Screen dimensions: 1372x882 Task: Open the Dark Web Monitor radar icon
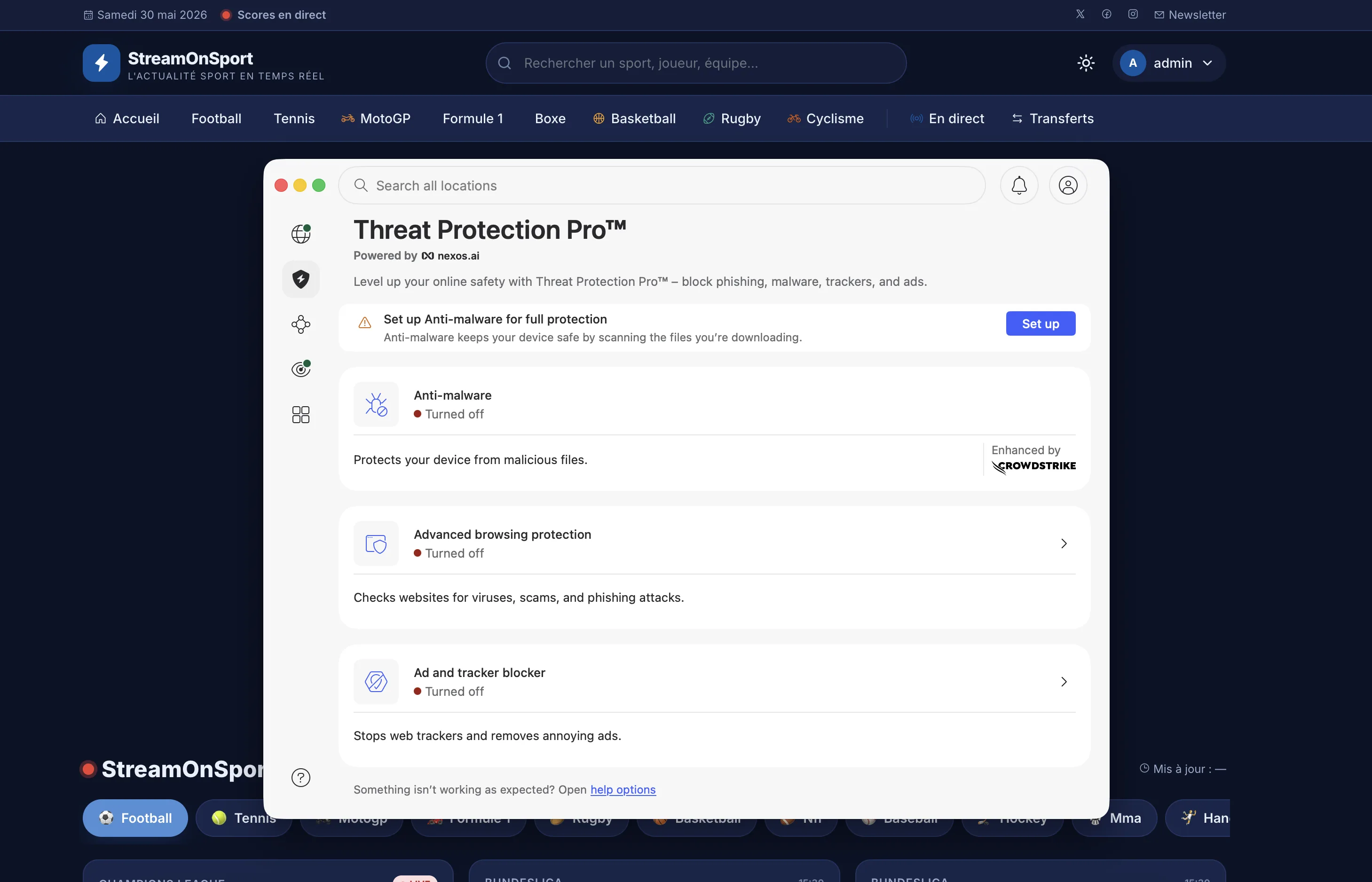click(300, 369)
